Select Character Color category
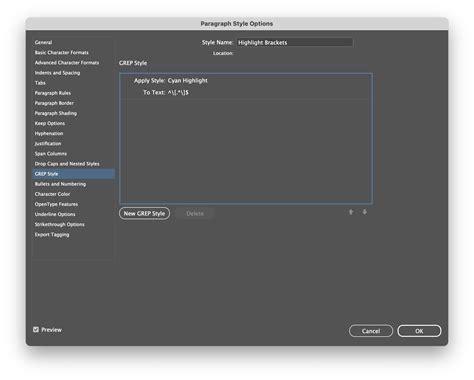Screen dimensions: 474x380 click(52, 194)
